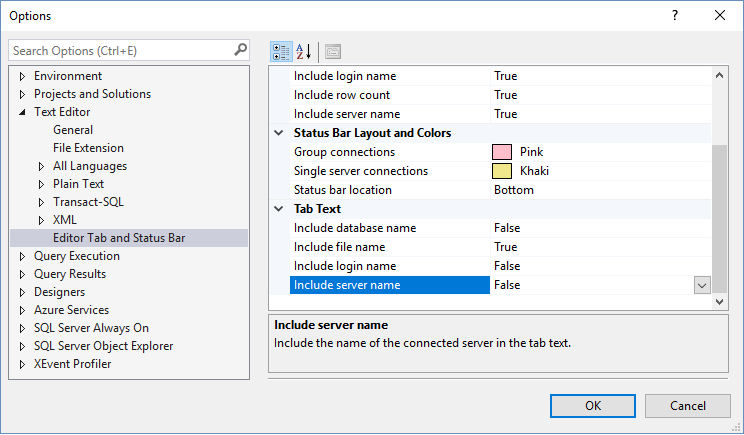Select Editor Tab and Status Bar
Screen dimensions: 744x435
pos(119,238)
